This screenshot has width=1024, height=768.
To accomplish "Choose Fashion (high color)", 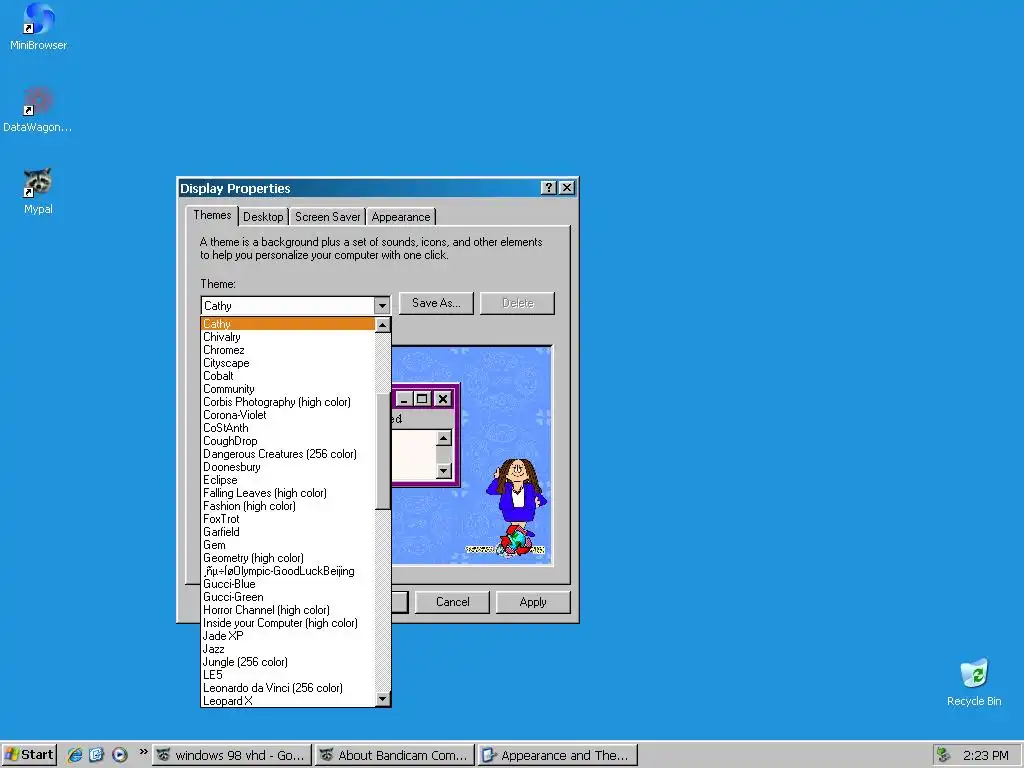I will (x=288, y=506).
